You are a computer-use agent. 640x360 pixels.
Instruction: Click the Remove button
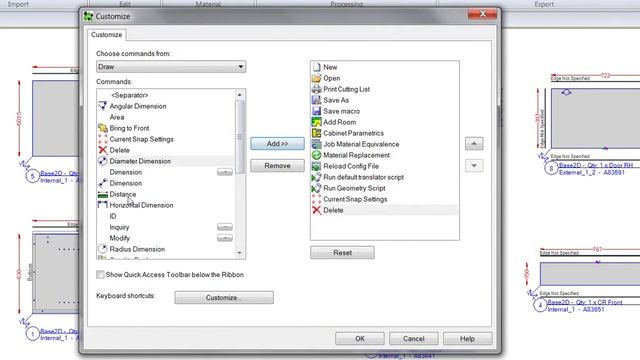click(x=277, y=166)
